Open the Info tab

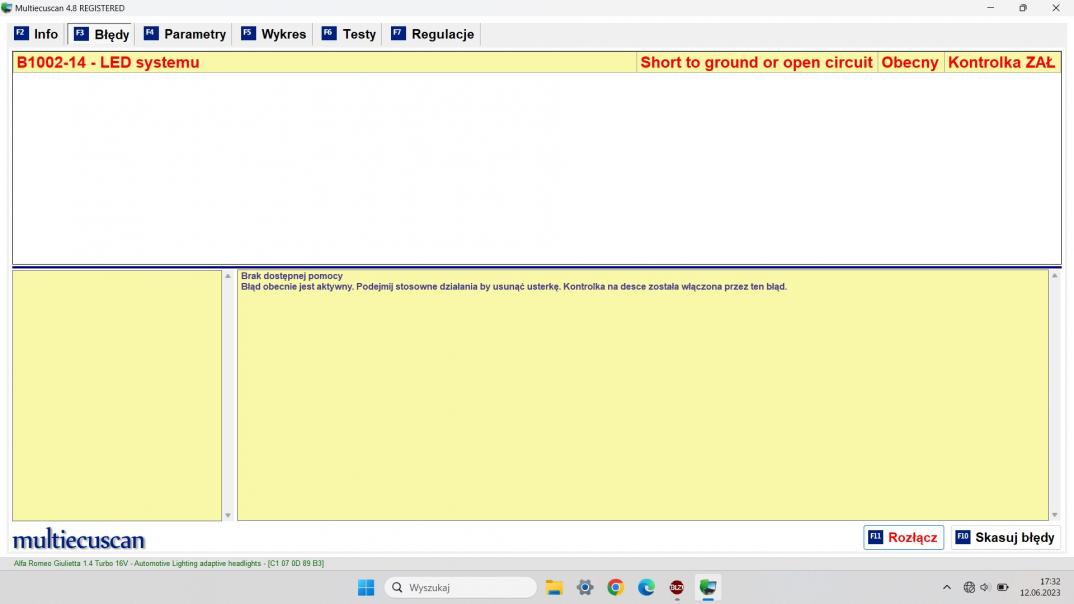click(37, 34)
